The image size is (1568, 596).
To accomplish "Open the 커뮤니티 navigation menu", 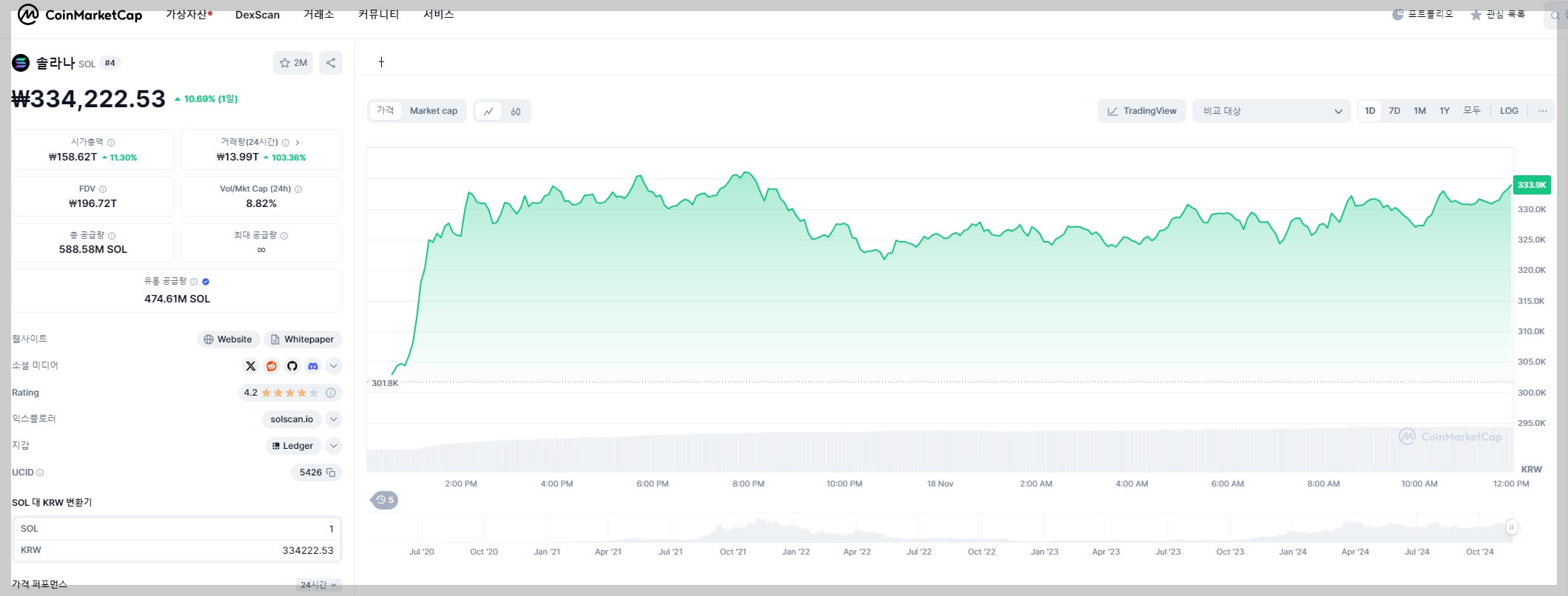I will 378,14.
